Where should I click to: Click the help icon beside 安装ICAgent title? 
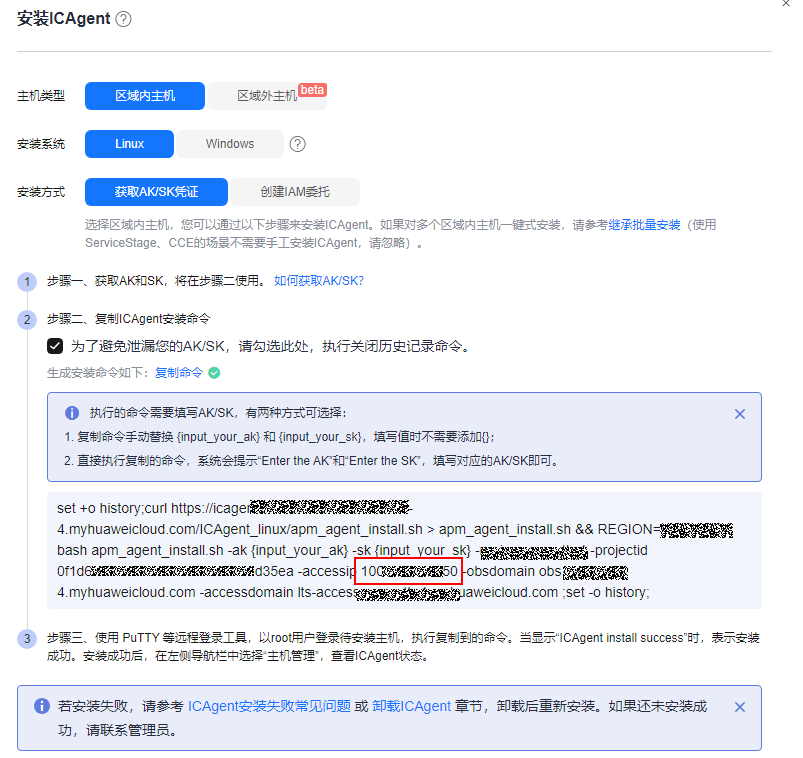123,19
